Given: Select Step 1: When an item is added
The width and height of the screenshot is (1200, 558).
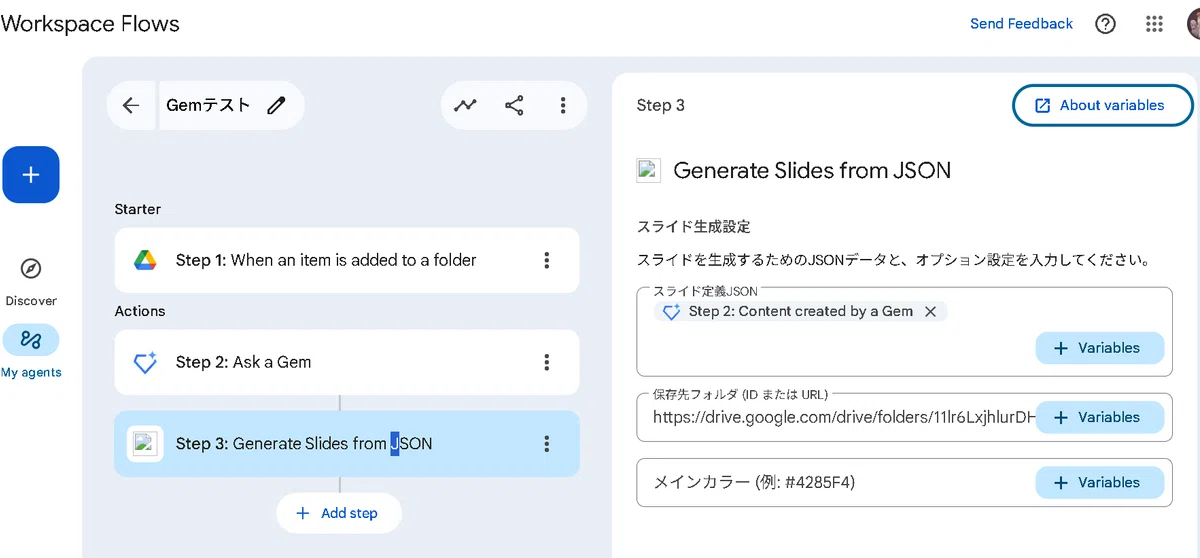Looking at the screenshot, I should click(x=347, y=260).
